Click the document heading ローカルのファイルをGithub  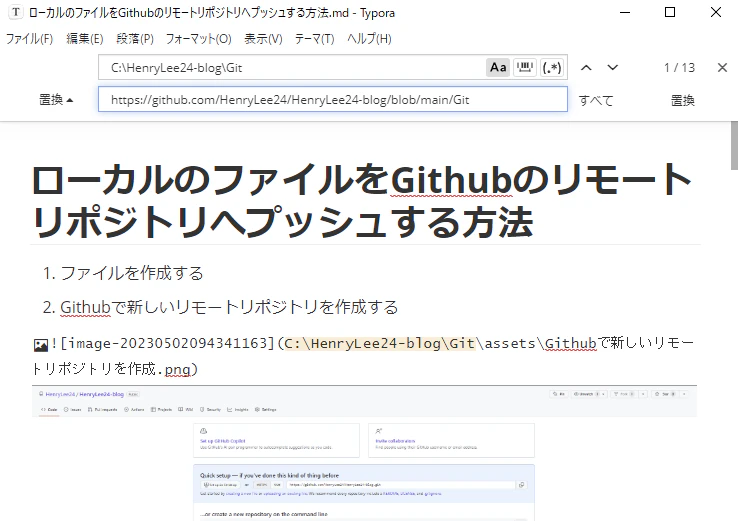point(361,200)
